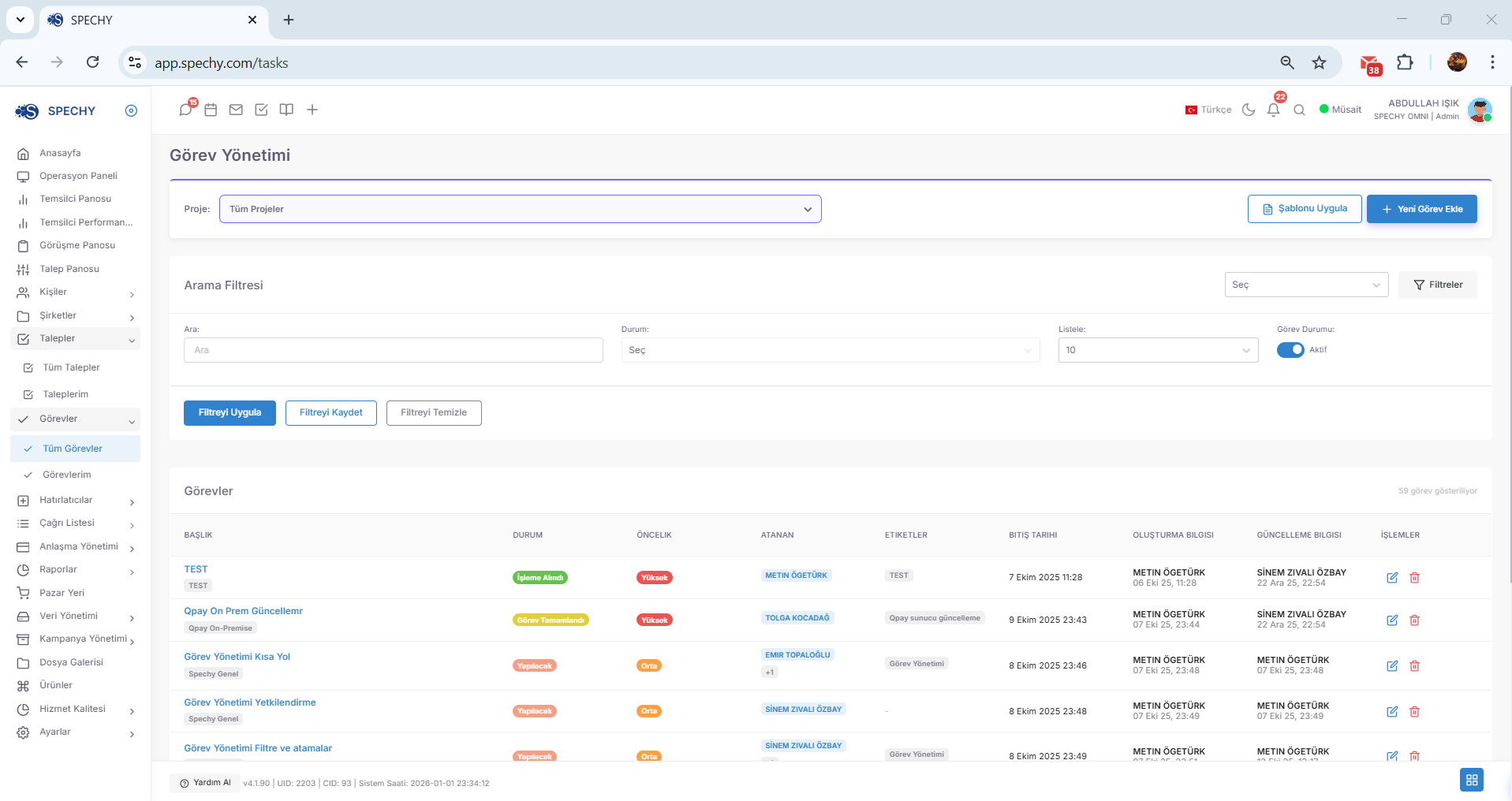Open Chrome three-dot menu
The height and width of the screenshot is (801, 1512).
click(1492, 62)
